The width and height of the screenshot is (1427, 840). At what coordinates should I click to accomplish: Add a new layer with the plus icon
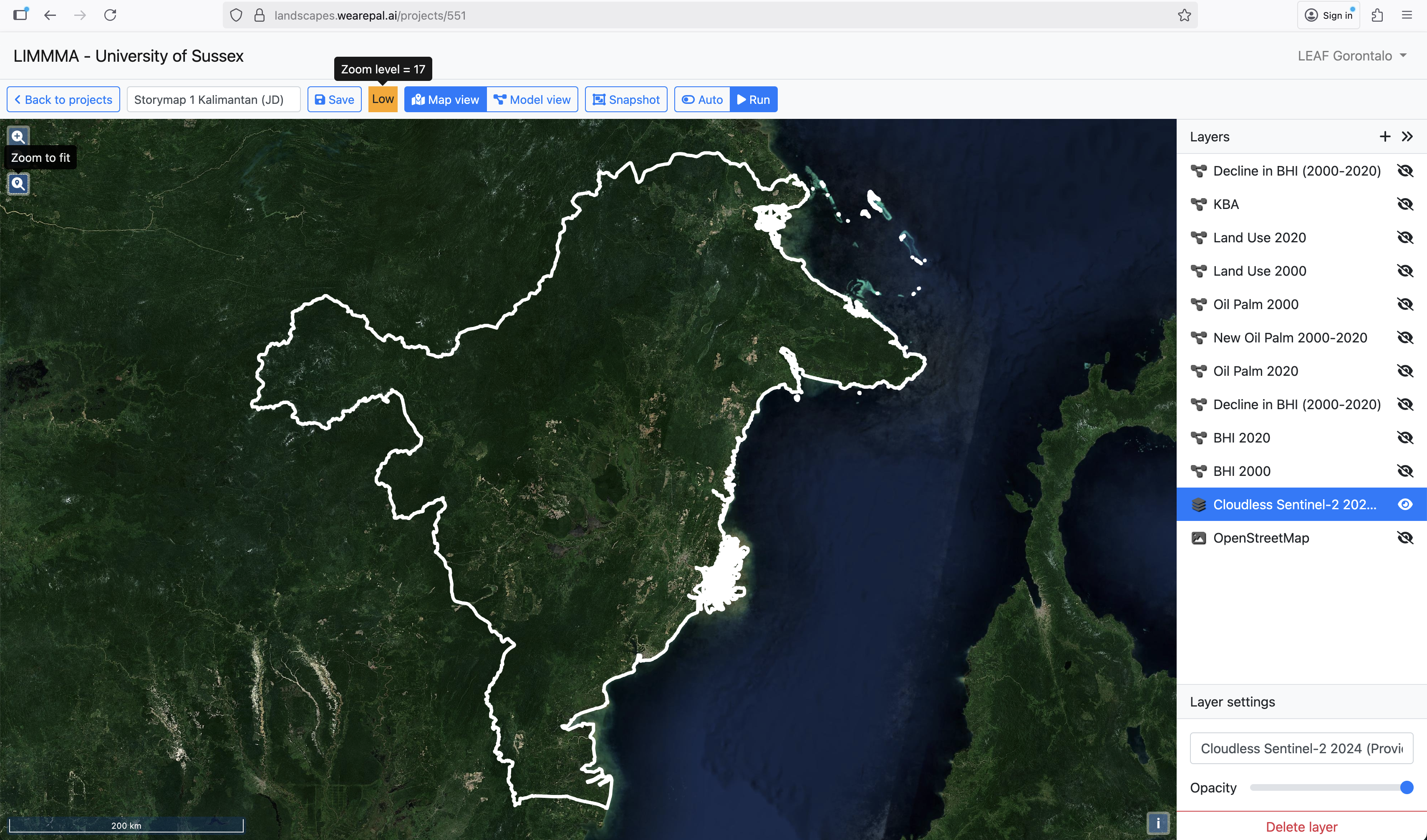click(1384, 136)
